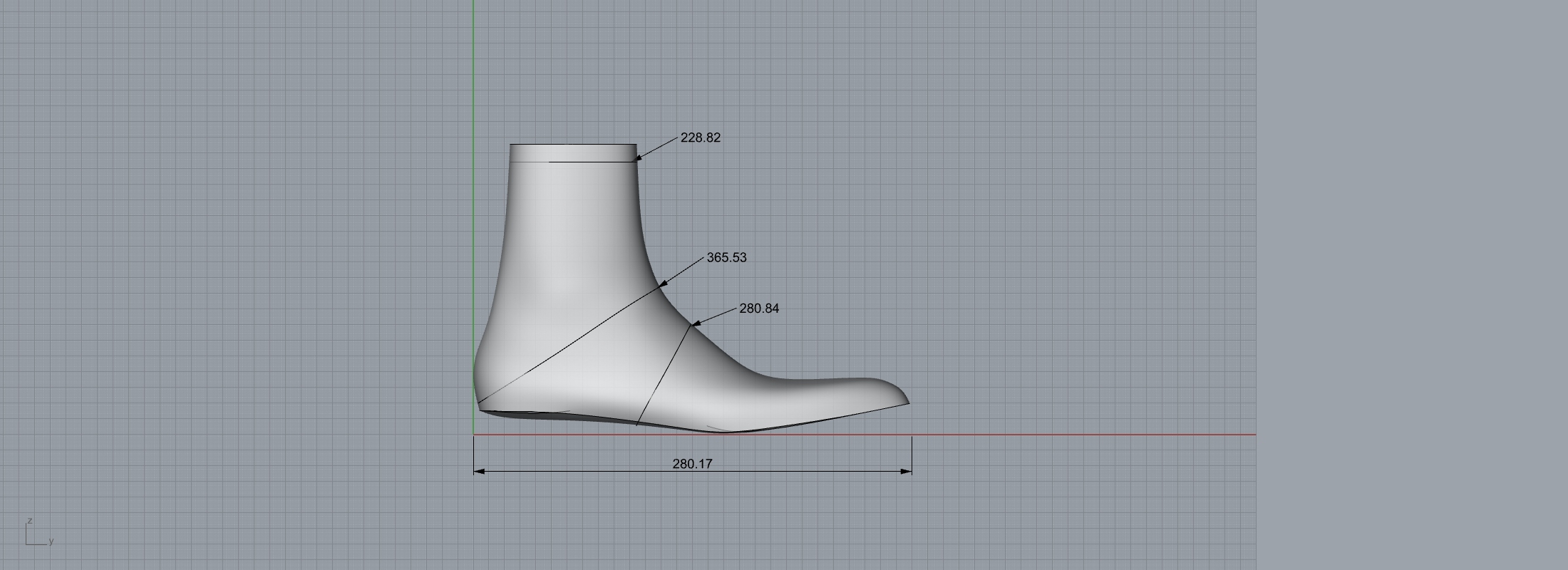Viewport: 1568px width, 570px height.
Task: Select the short instep girth line
Action: pos(663,375)
